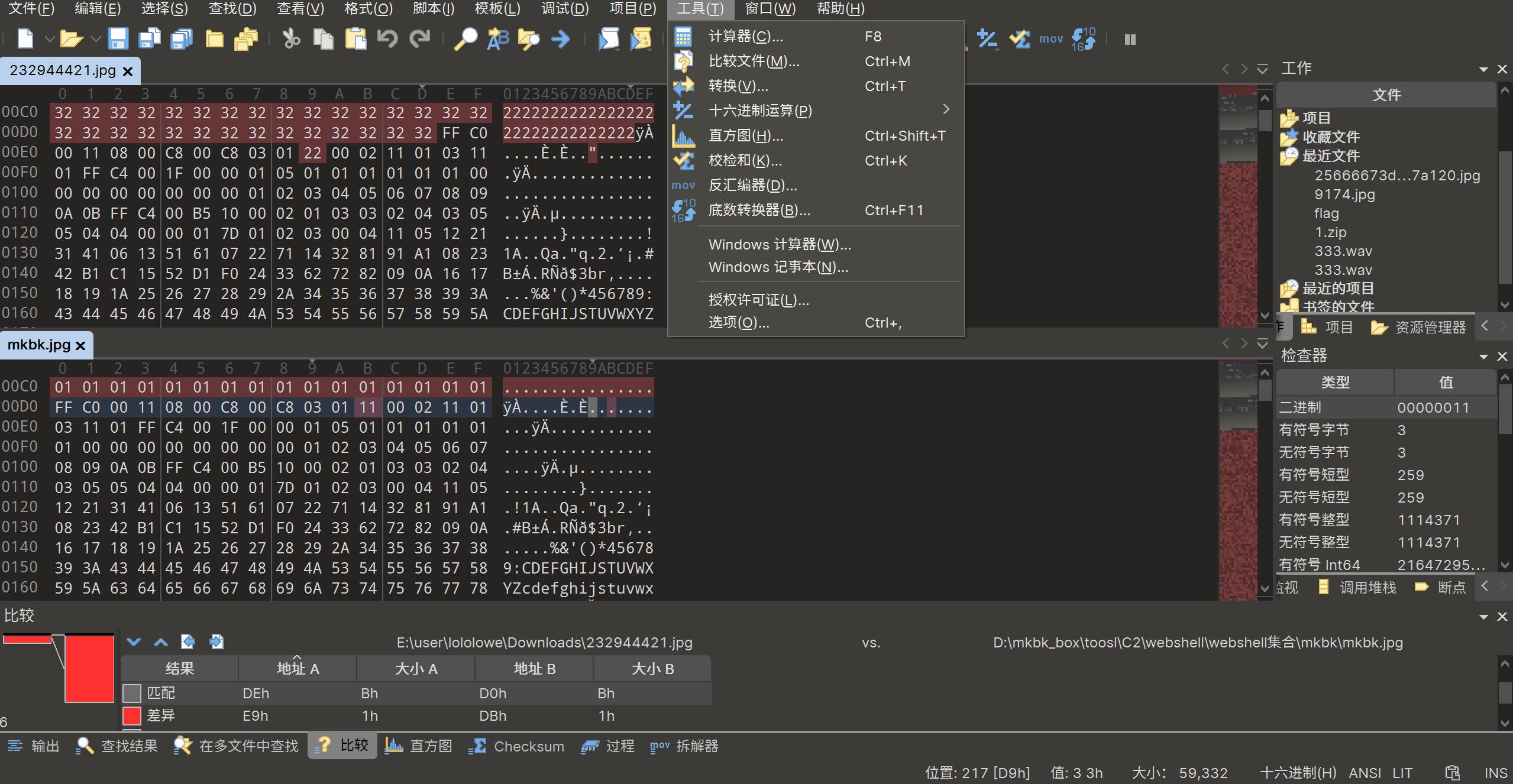This screenshot has height=784, width=1513.
Task: Click the Paste clipboard icon
Action: point(355,39)
